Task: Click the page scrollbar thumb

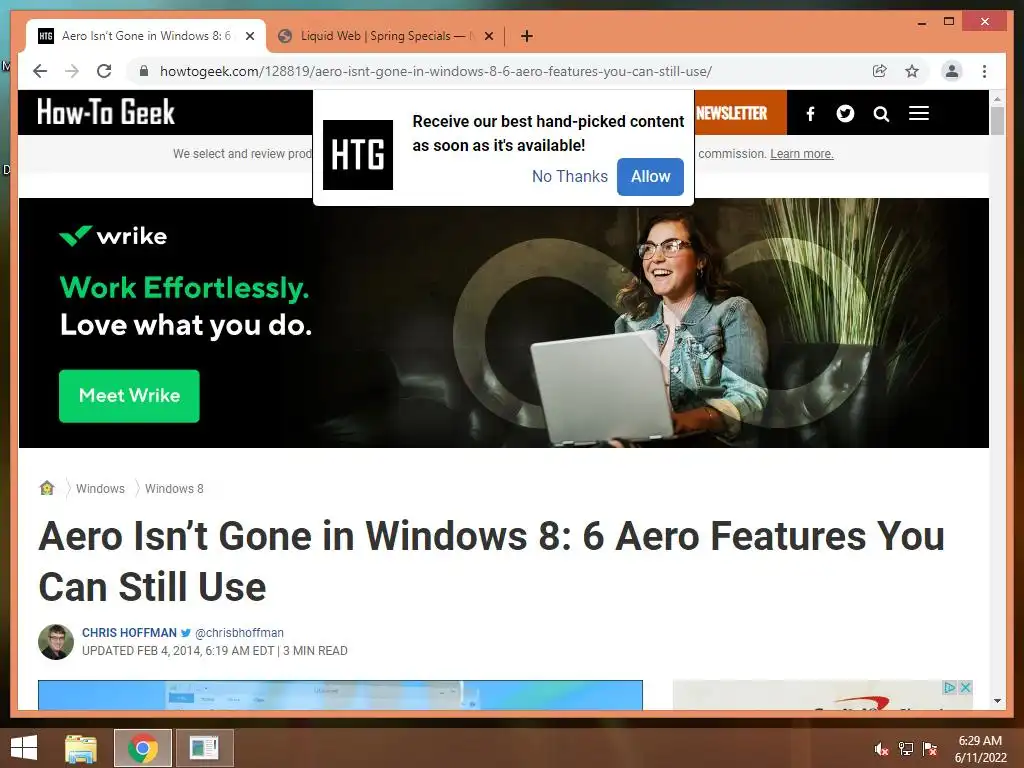Action: pos(997,121)
